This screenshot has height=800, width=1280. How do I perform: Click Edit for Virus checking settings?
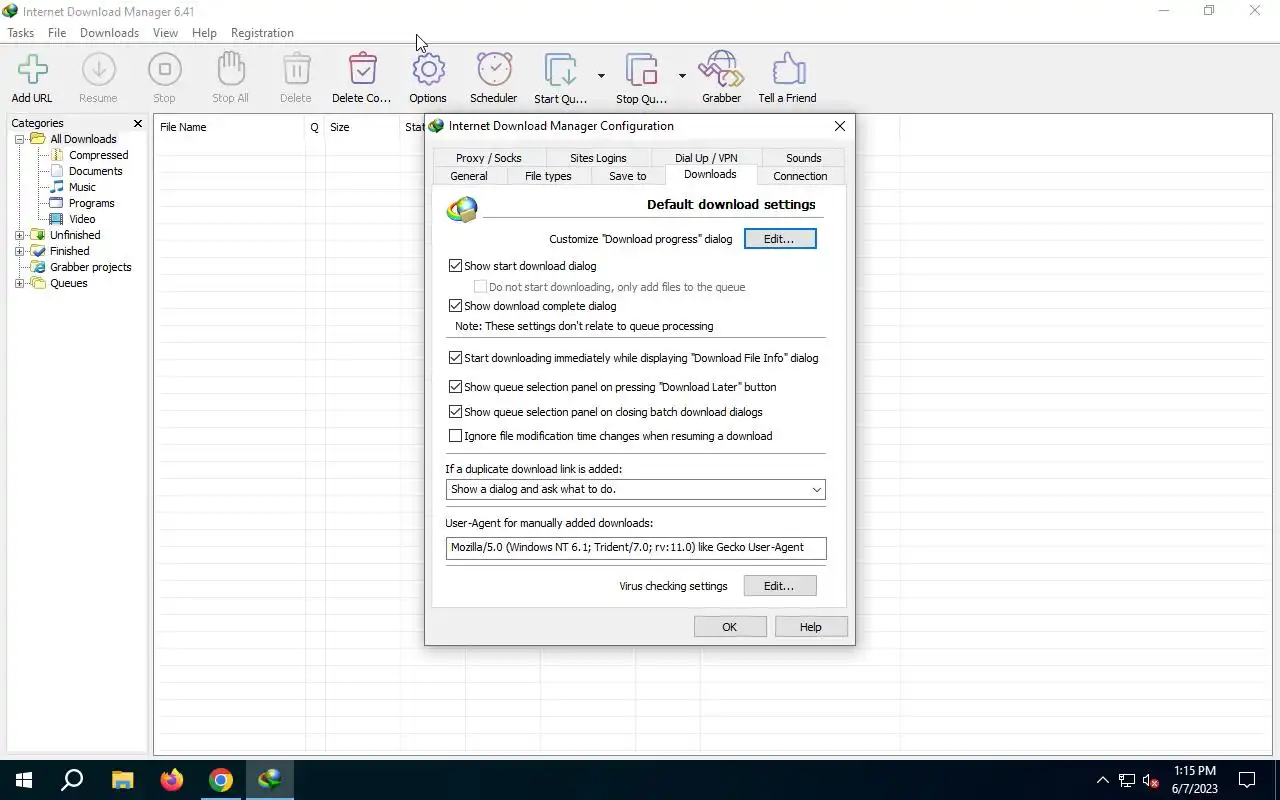click(x=780, y=586)
